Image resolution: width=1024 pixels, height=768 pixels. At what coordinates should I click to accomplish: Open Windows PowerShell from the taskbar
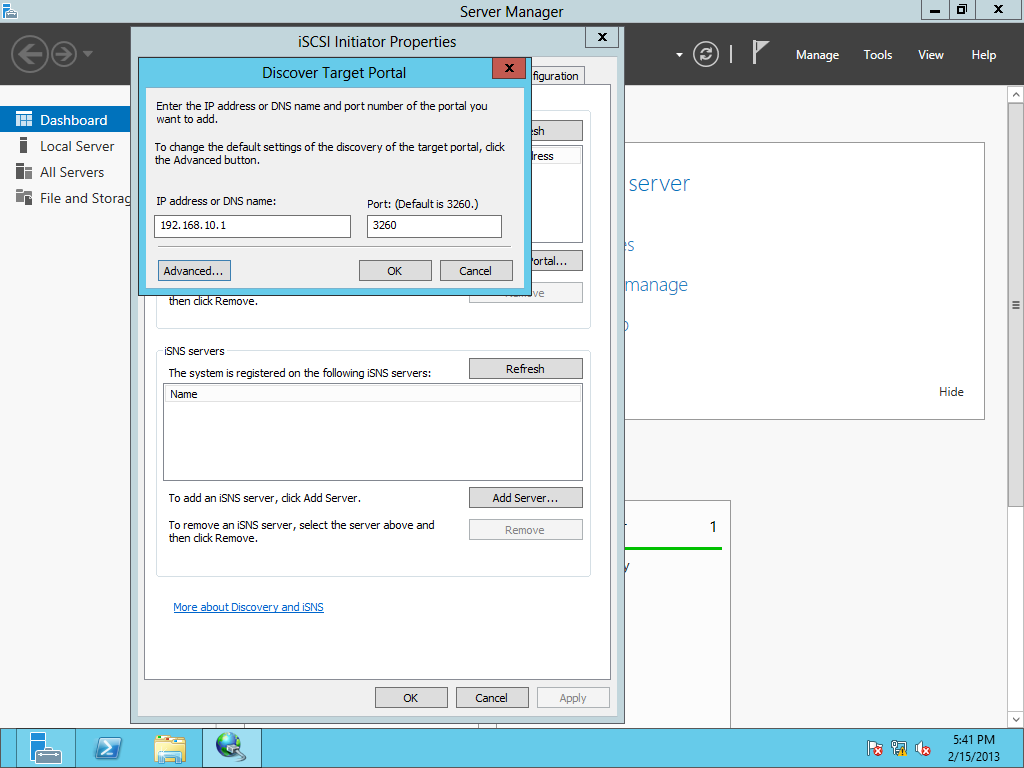pos(107,747)
